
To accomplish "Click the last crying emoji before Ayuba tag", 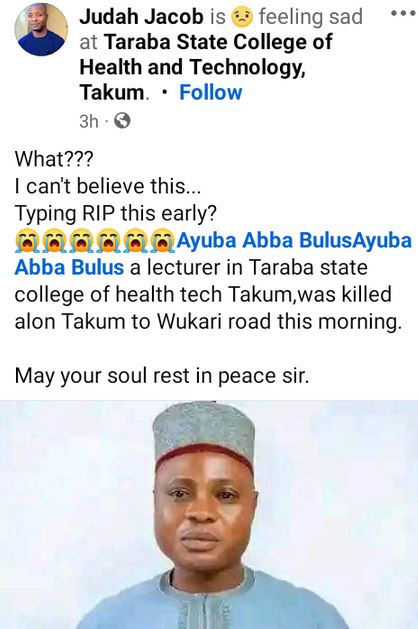I will pyautogui.click(x=162, y=241).
